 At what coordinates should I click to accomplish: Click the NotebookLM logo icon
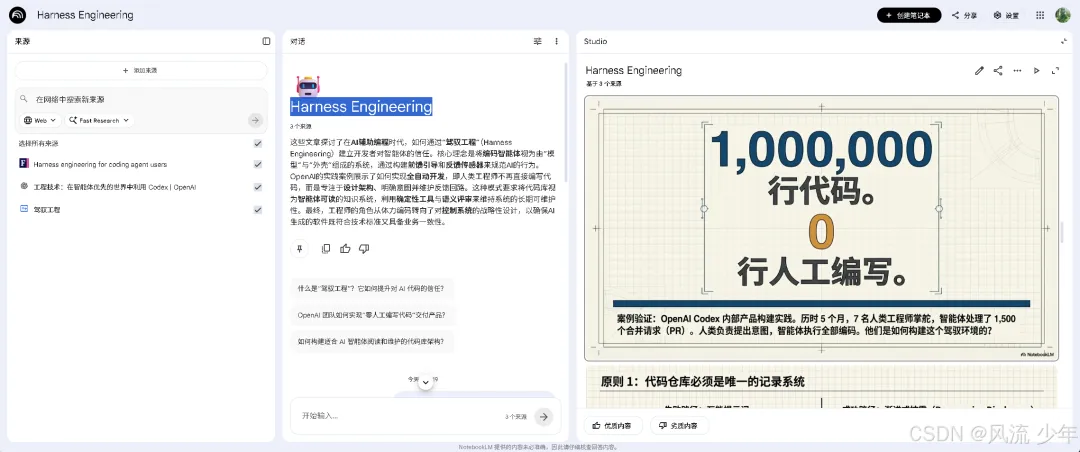pos(17,15)
